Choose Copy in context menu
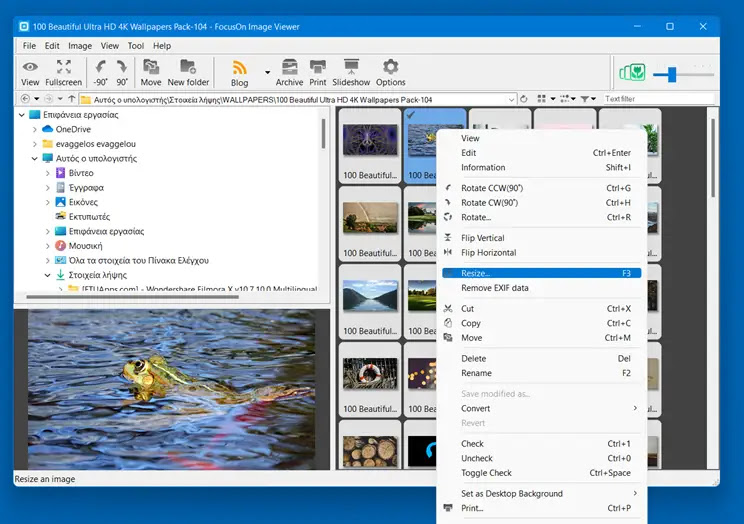Screen dimensions: 744x524 coord(541,323)
